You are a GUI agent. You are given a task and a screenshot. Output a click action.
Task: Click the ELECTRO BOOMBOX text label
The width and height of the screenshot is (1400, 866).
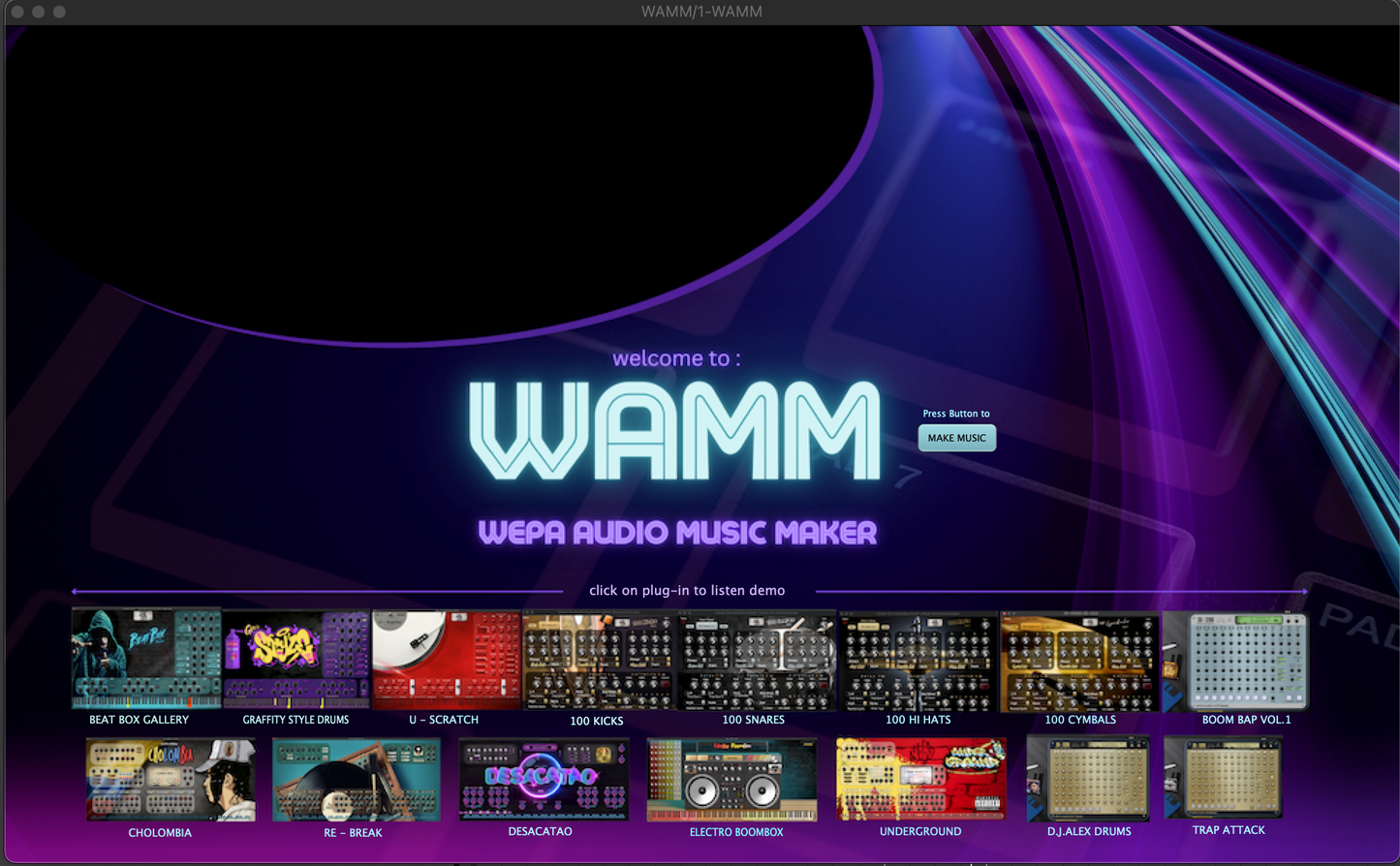tap(736, 832)
